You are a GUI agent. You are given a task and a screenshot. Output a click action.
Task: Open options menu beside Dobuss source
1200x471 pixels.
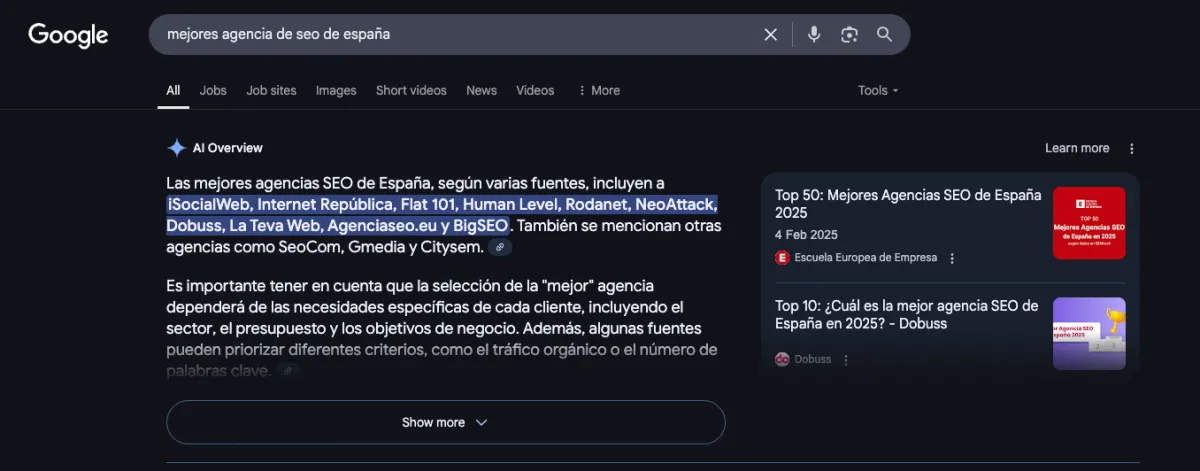[x=846, y=359]
